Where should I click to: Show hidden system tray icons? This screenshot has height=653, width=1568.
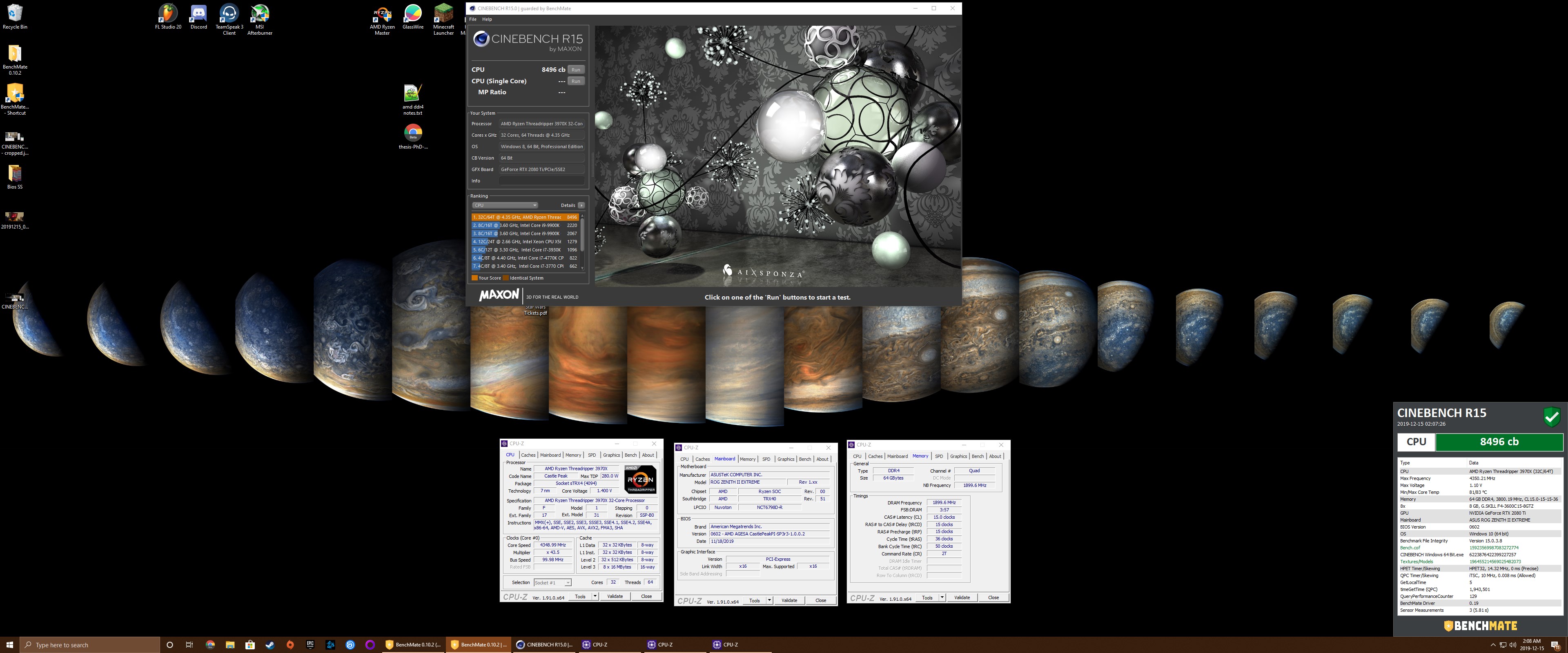tap(1492, 644)
